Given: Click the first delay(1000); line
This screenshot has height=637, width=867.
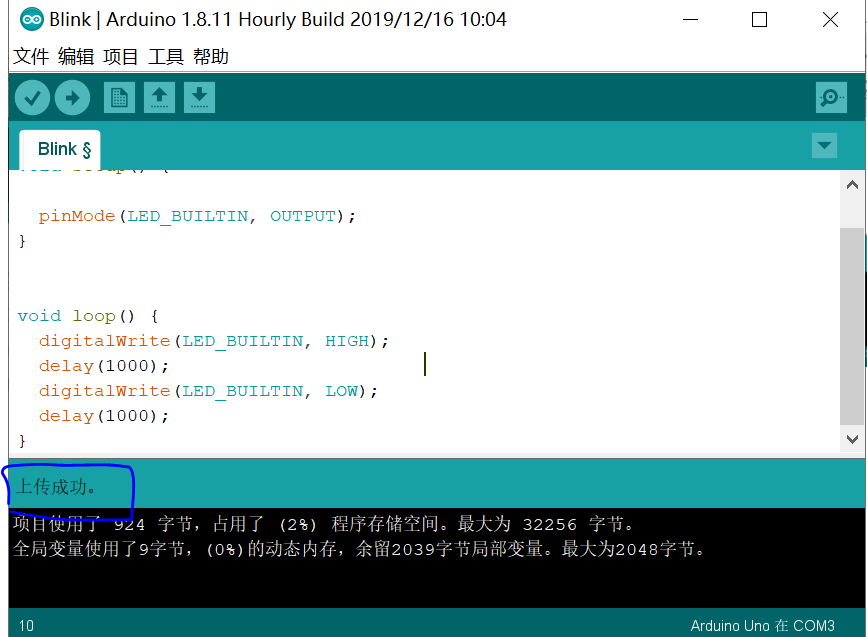Looking at the screenshot, I should pyautogui.click(x=103, y=366).
